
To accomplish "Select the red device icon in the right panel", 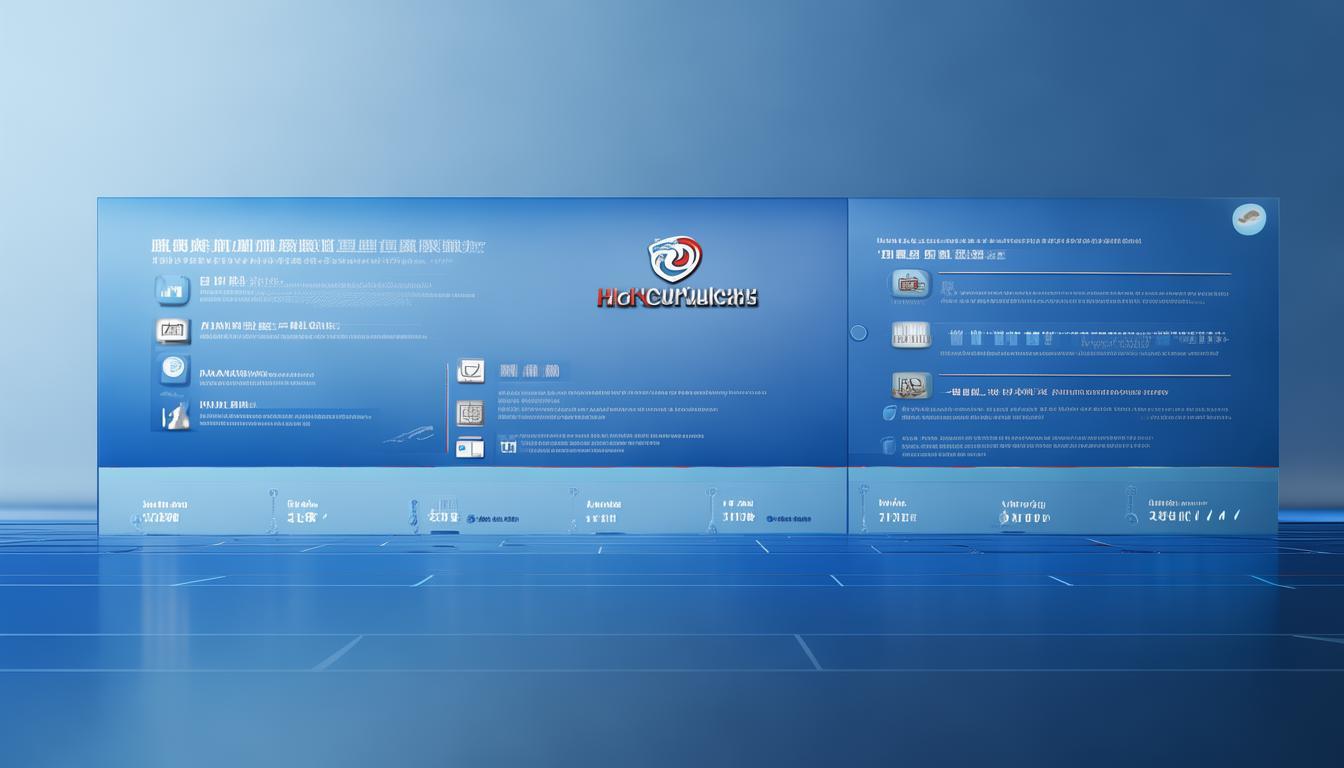I will (910, 285).
